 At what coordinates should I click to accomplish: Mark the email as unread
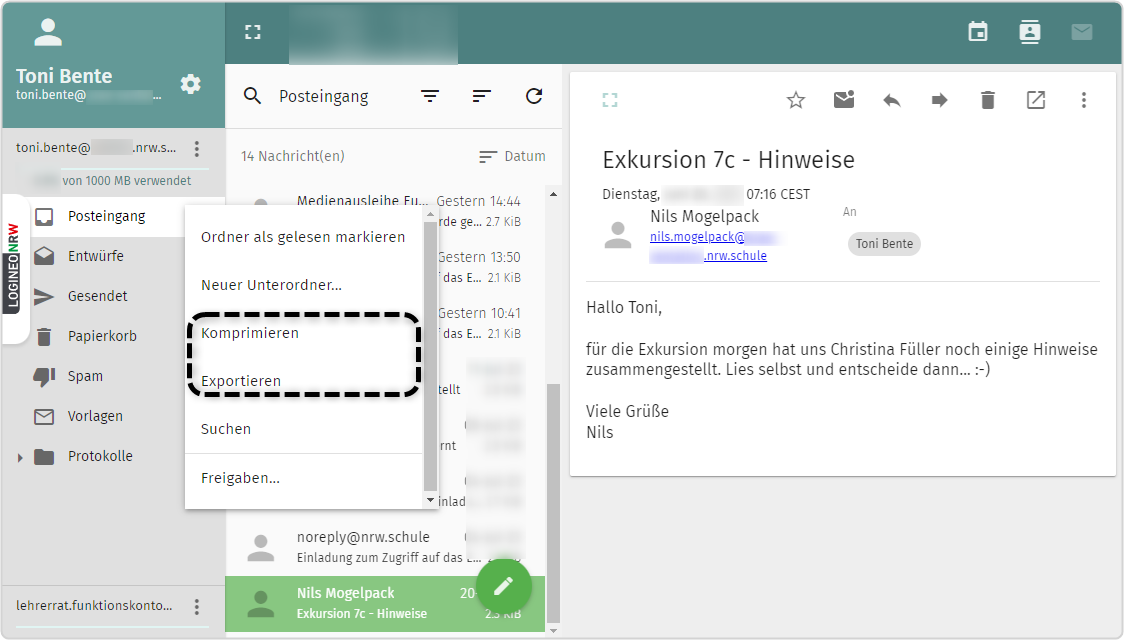(843, 100)
